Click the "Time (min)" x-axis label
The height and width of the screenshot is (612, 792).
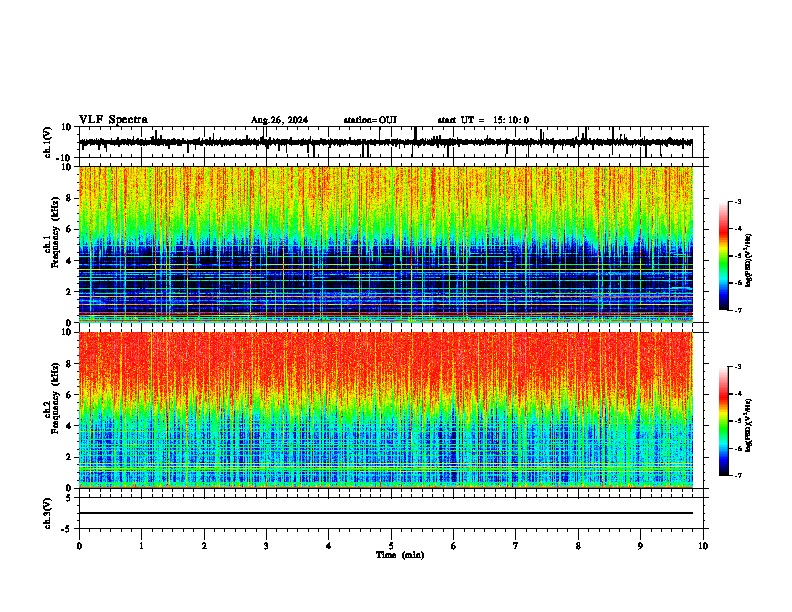tap(400, 555)
